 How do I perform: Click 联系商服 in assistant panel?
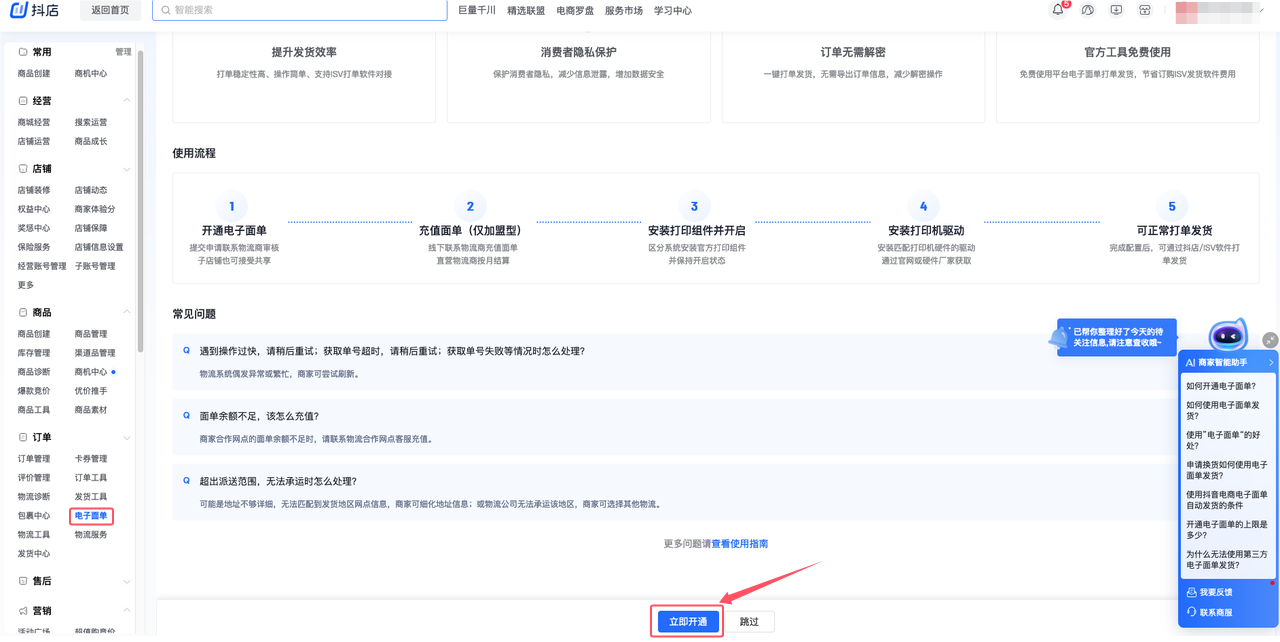coord(1216,612)
